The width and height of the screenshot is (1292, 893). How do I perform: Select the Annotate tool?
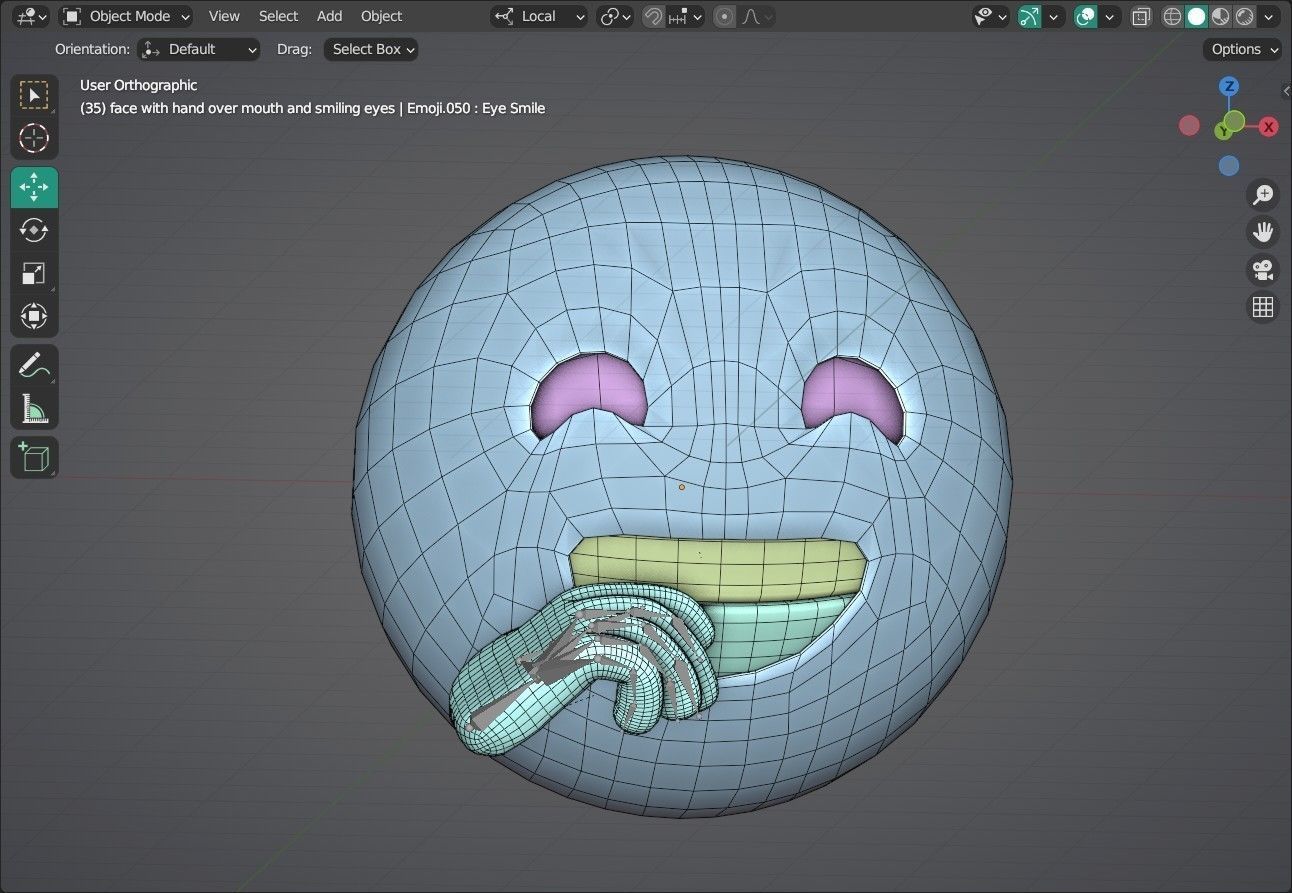click(x=34, y=364)
